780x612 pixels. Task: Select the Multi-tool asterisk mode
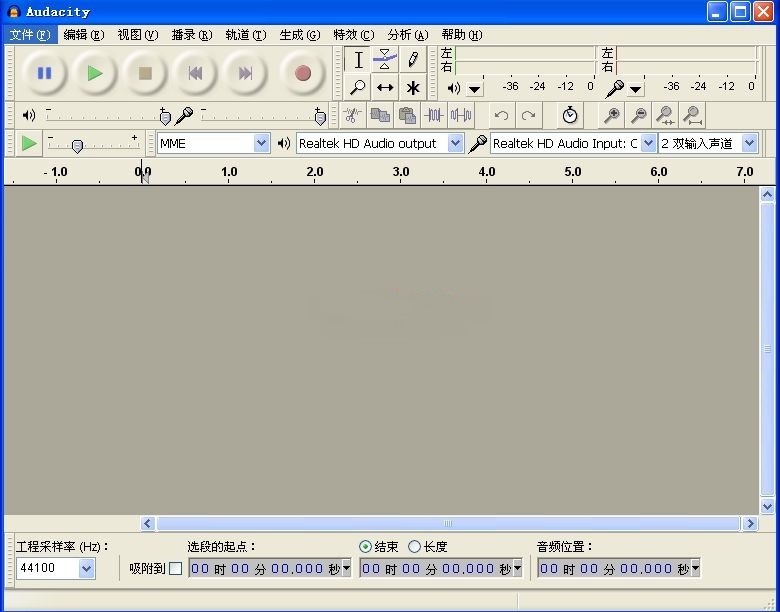pos(412,88)
